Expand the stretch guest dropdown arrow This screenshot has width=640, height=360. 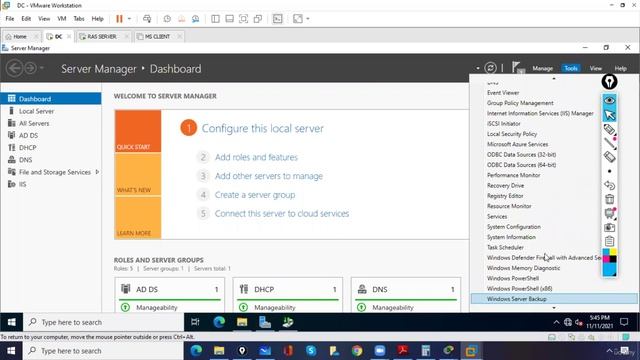pyautogui.click(x=308, y=19)
